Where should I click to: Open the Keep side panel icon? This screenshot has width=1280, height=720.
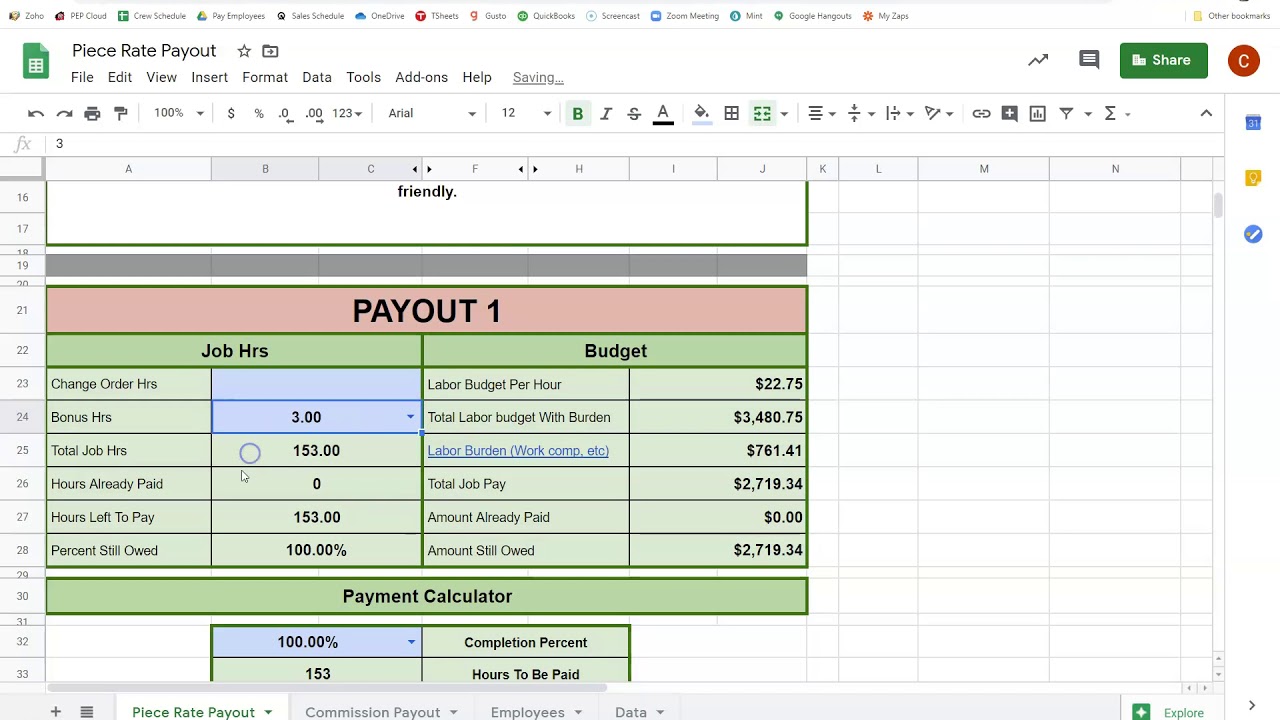tap(1253, 178)
